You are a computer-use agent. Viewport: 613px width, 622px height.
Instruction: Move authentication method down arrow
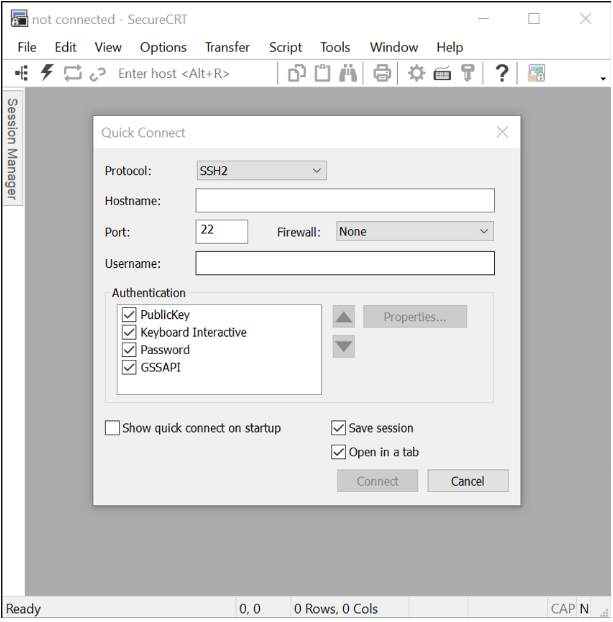coord(344,347)
